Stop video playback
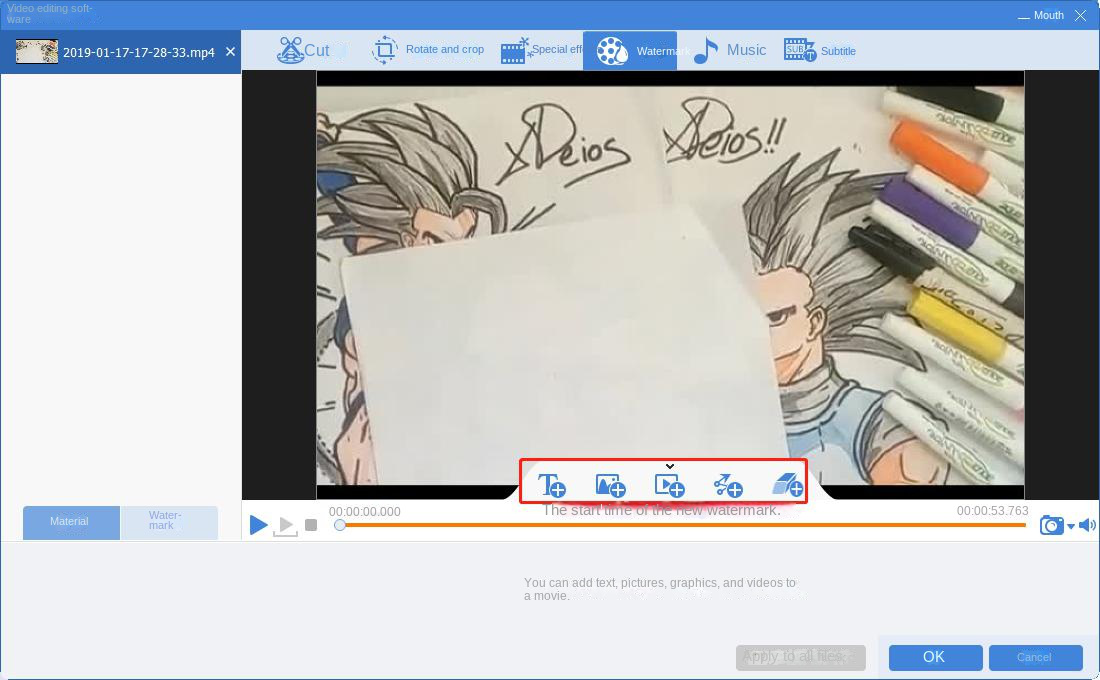This screenshot has width=1100, height=680. click(x=311, y=525)
